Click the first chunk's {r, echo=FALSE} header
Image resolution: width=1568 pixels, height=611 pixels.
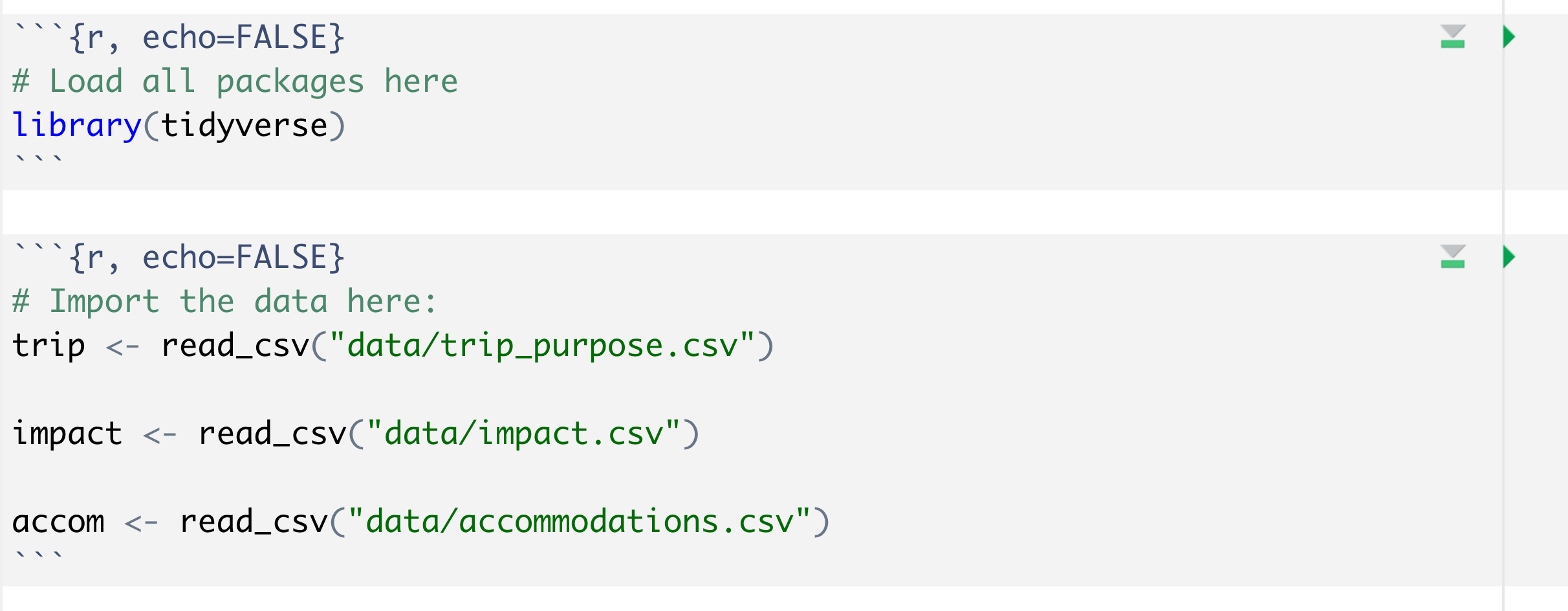(x=207, y=38)
